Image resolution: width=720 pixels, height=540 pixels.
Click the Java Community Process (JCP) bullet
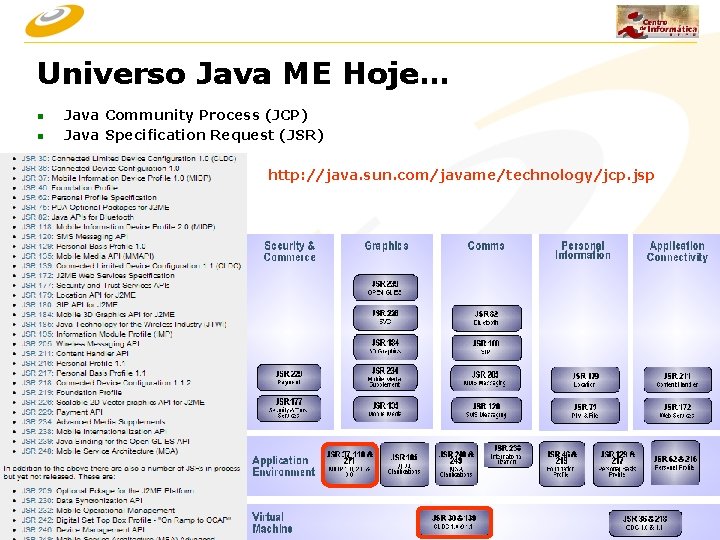point(186,115)
